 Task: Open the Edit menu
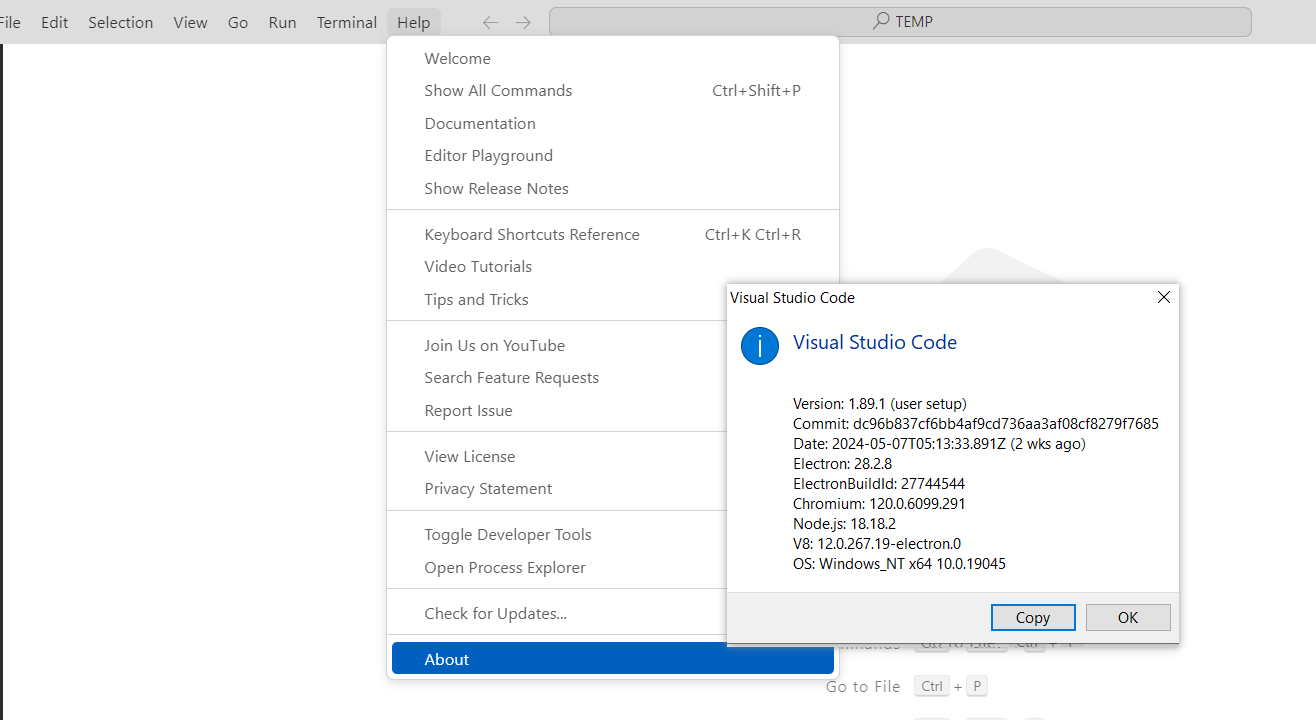pyautogui.click(x=54, y=22)
